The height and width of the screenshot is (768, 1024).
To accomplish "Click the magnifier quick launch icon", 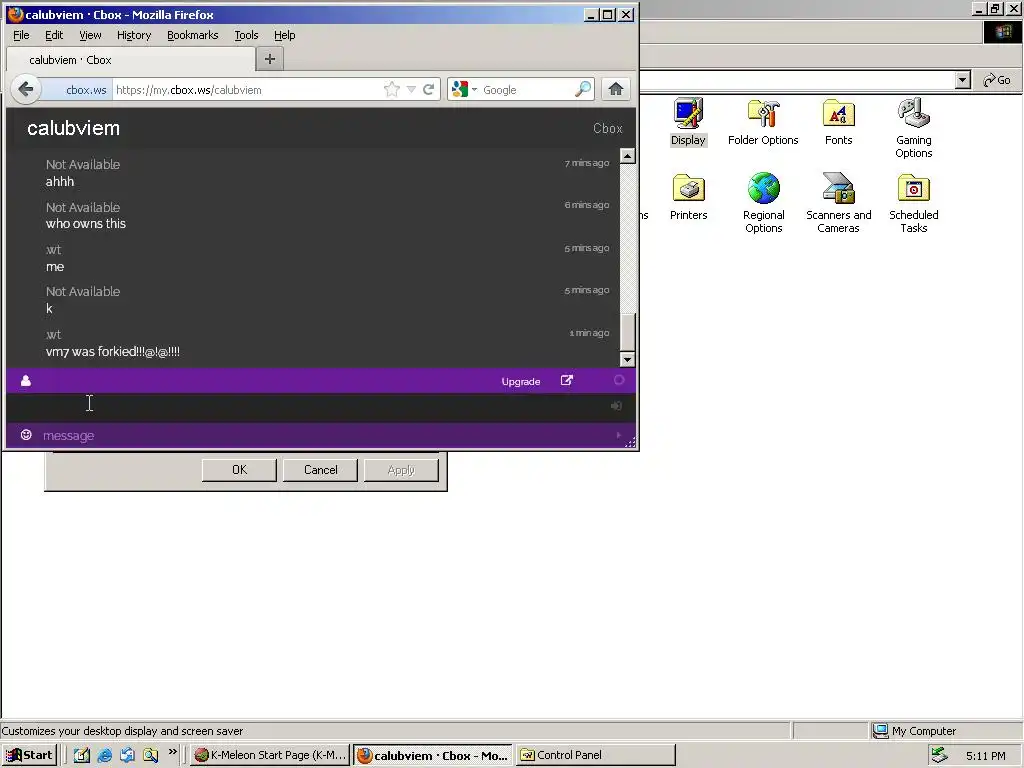I will click(151, 755).
